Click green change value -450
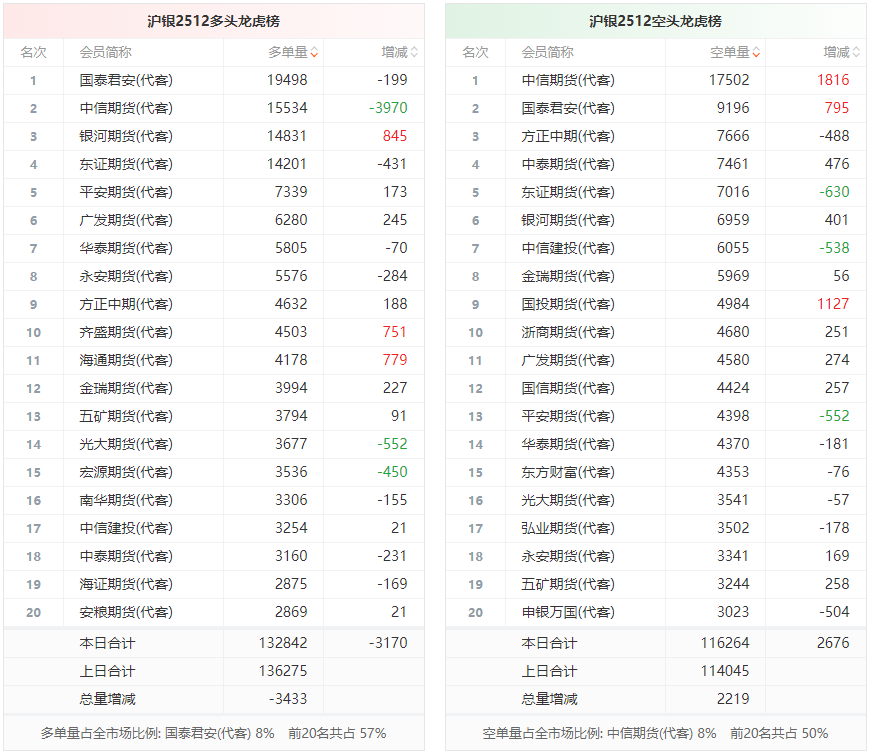The image size is (872, 755). [393, 472]
